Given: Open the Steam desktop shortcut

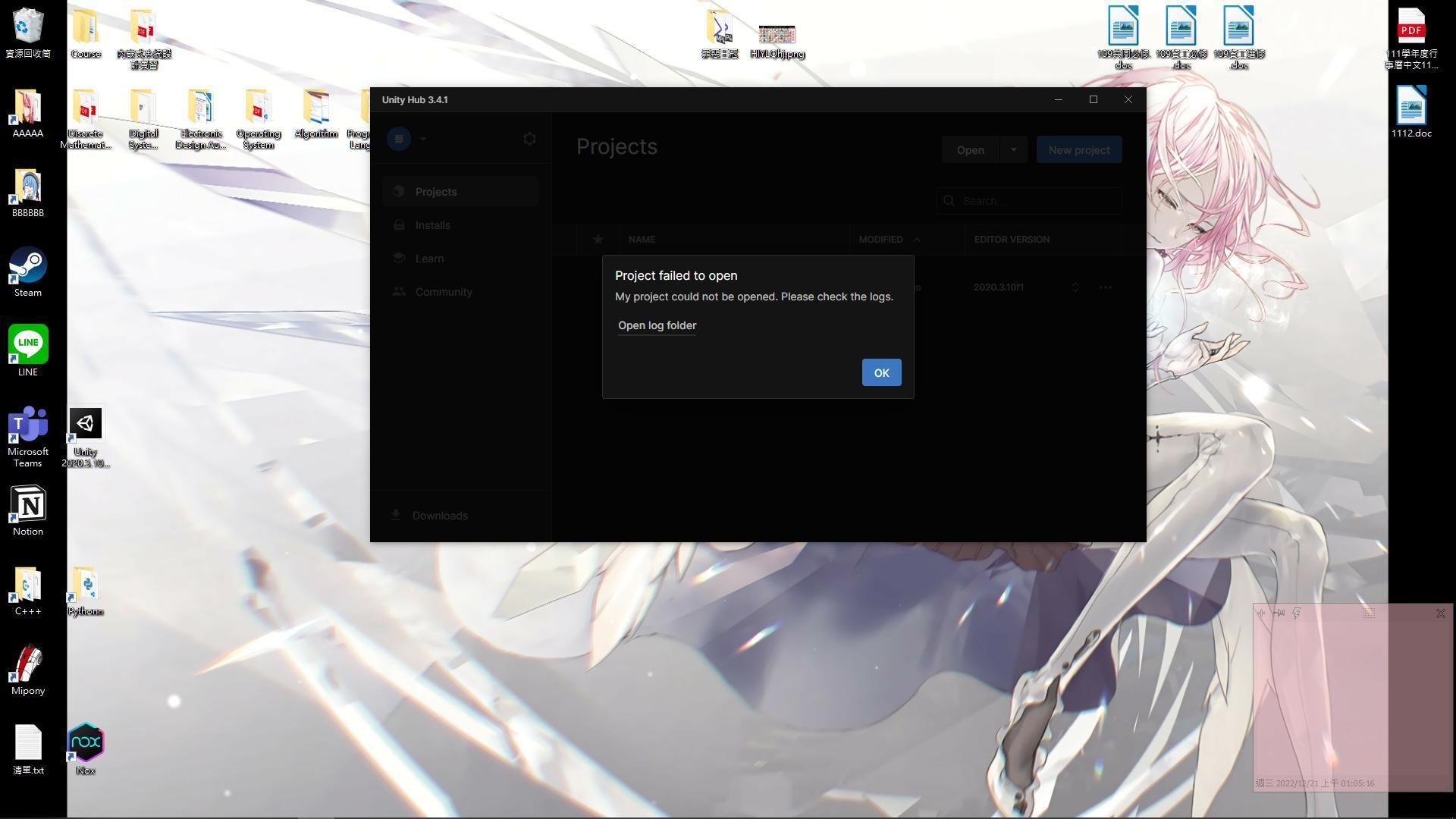Looking at the screenshot, I should tap(28, 267).
